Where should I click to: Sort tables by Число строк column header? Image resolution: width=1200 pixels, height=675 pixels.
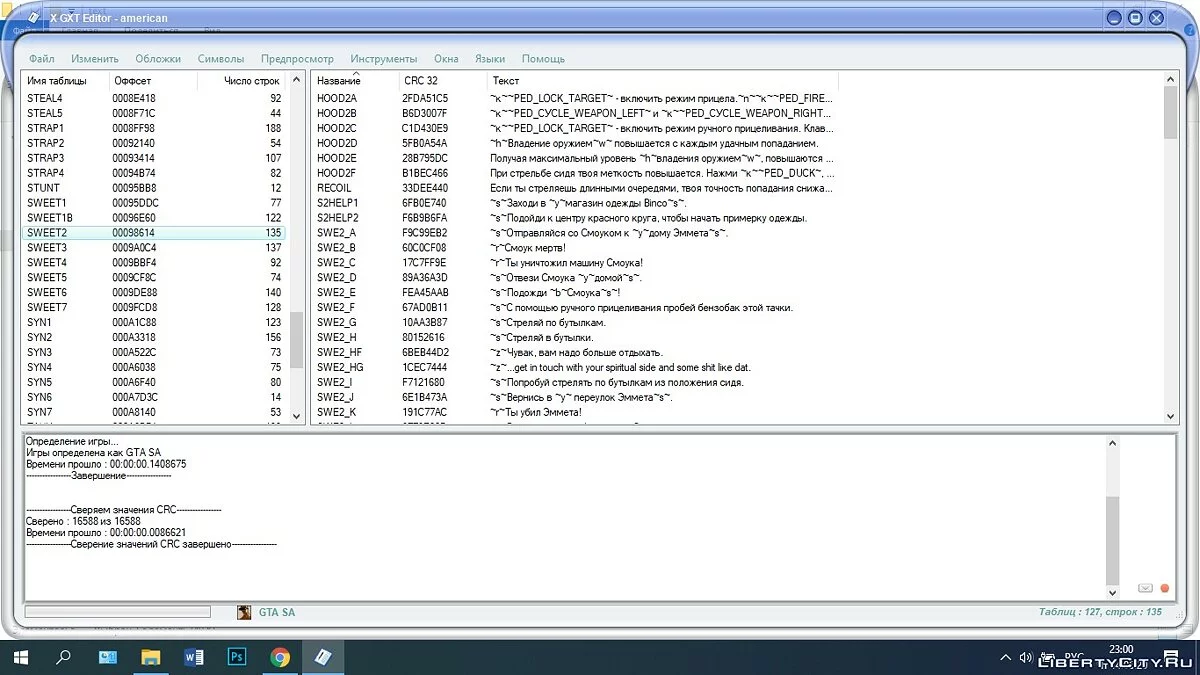[252, 80]
